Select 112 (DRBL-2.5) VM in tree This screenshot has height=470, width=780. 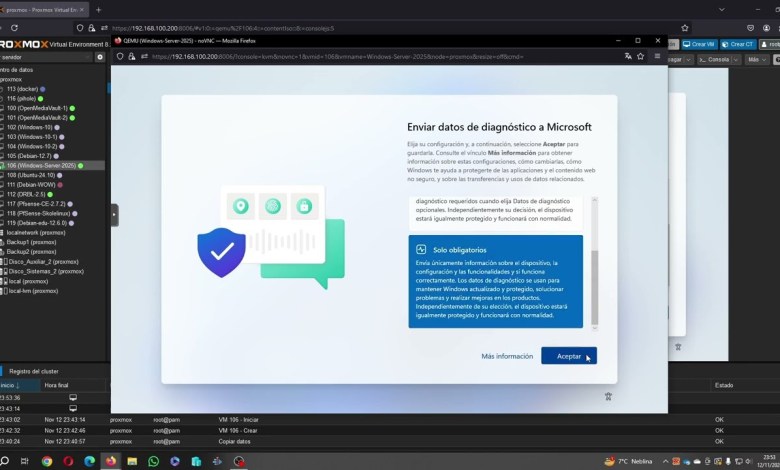(x=28, y=194)
